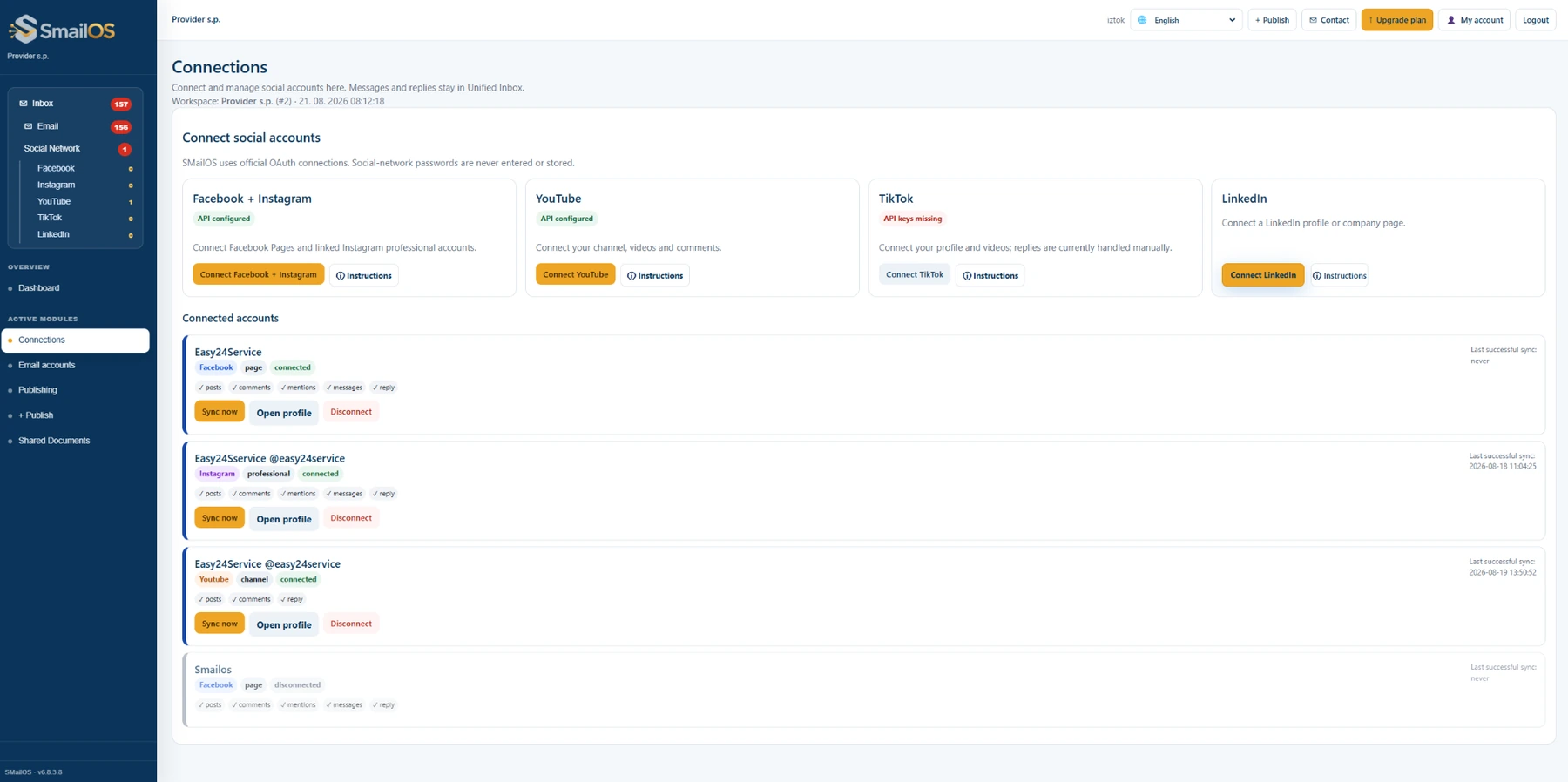Screen dimensions: 1568x782
Task: Click Upgrade plan button
Action: (x=1396, y=20)
